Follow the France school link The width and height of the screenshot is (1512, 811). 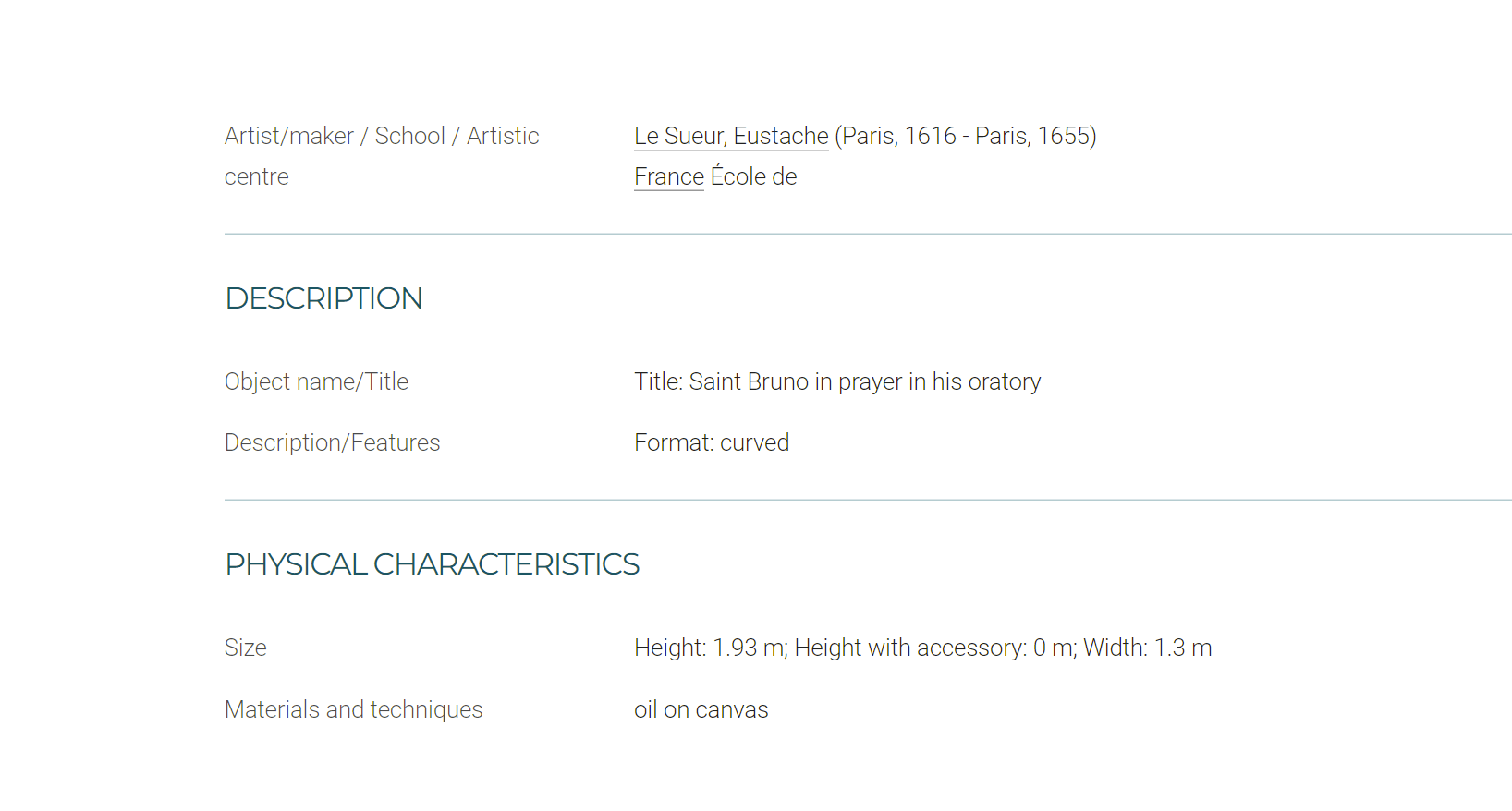point(669,176)
